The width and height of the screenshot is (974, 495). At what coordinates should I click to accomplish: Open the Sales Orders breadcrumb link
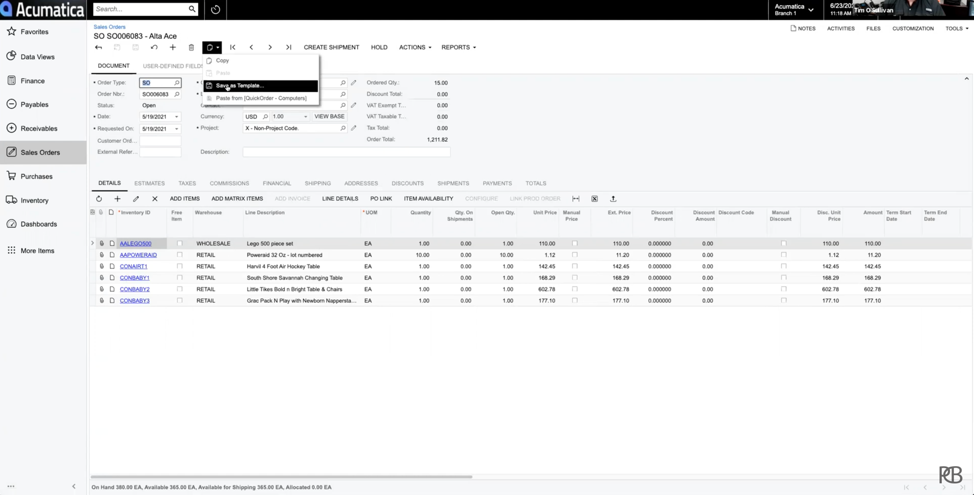pos(109,27)
